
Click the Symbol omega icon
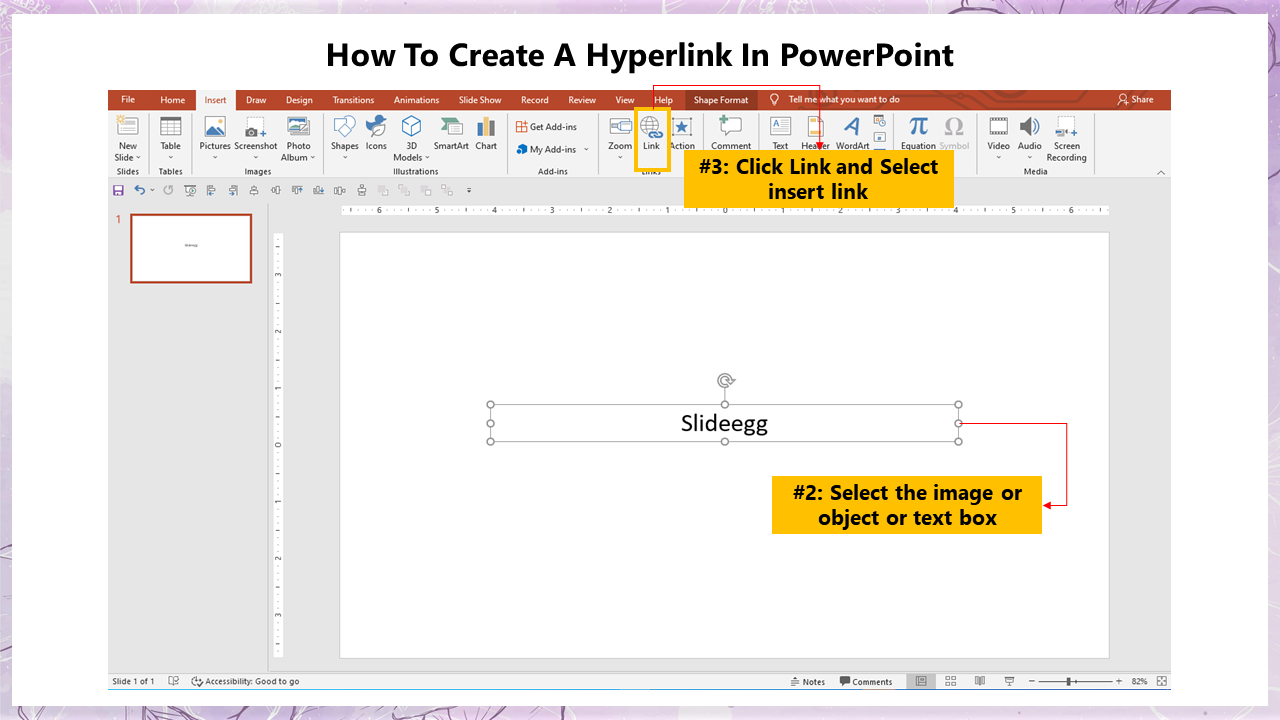(954, 127)
